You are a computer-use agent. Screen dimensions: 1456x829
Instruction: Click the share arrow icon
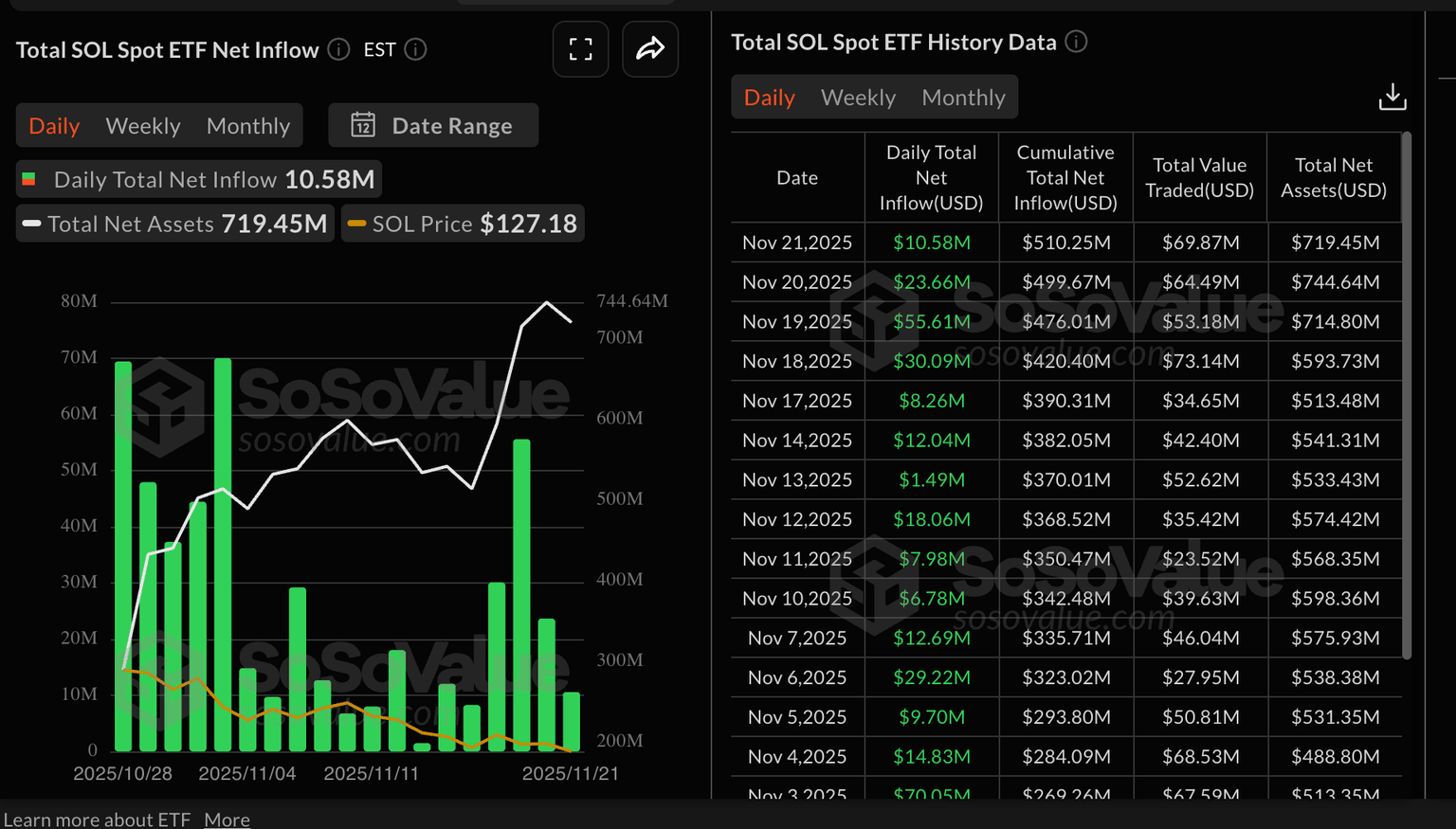coord(650,49)
